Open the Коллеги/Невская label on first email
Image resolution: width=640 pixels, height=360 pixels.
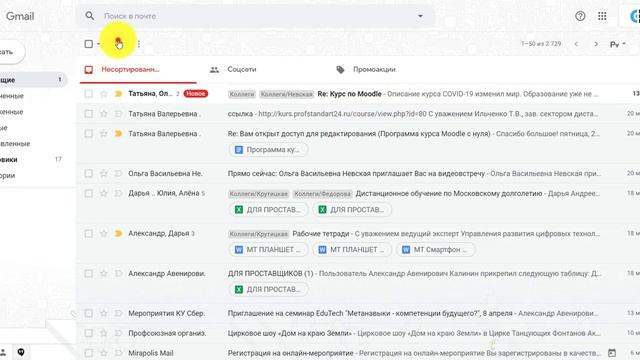click(287, 94)
